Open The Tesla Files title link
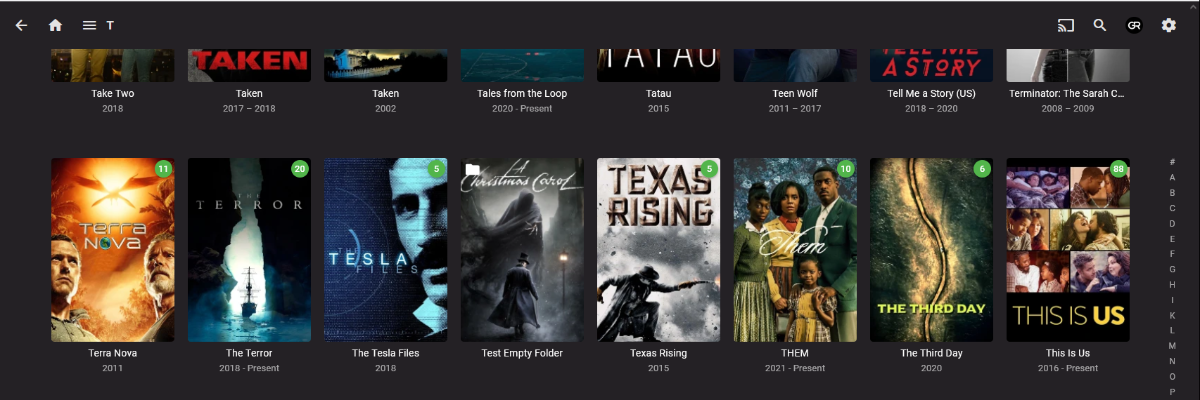 point(385,353)
